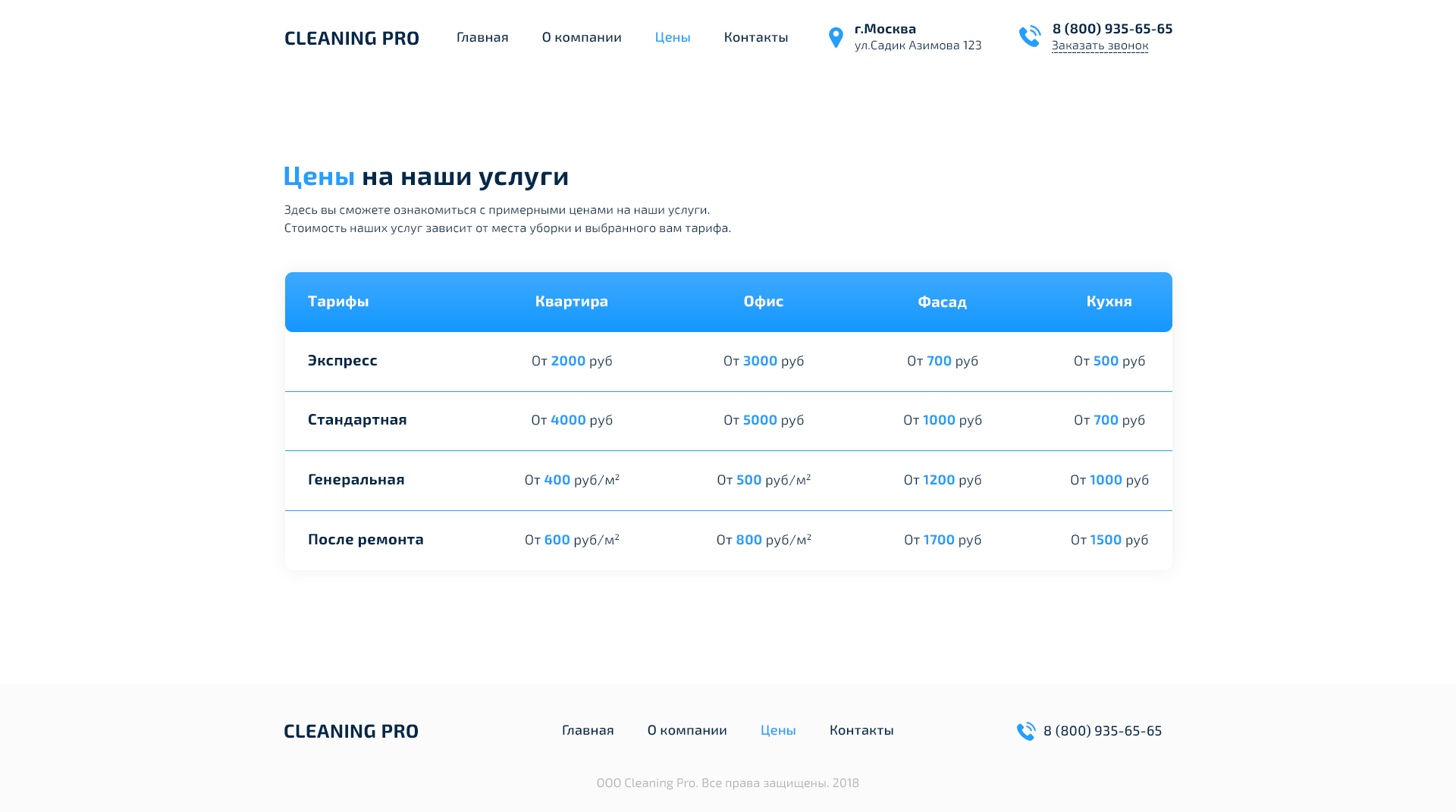Viewport: 1456px width, 812px height.
Task: Click the Офис column header
Action: pos(764,302)
